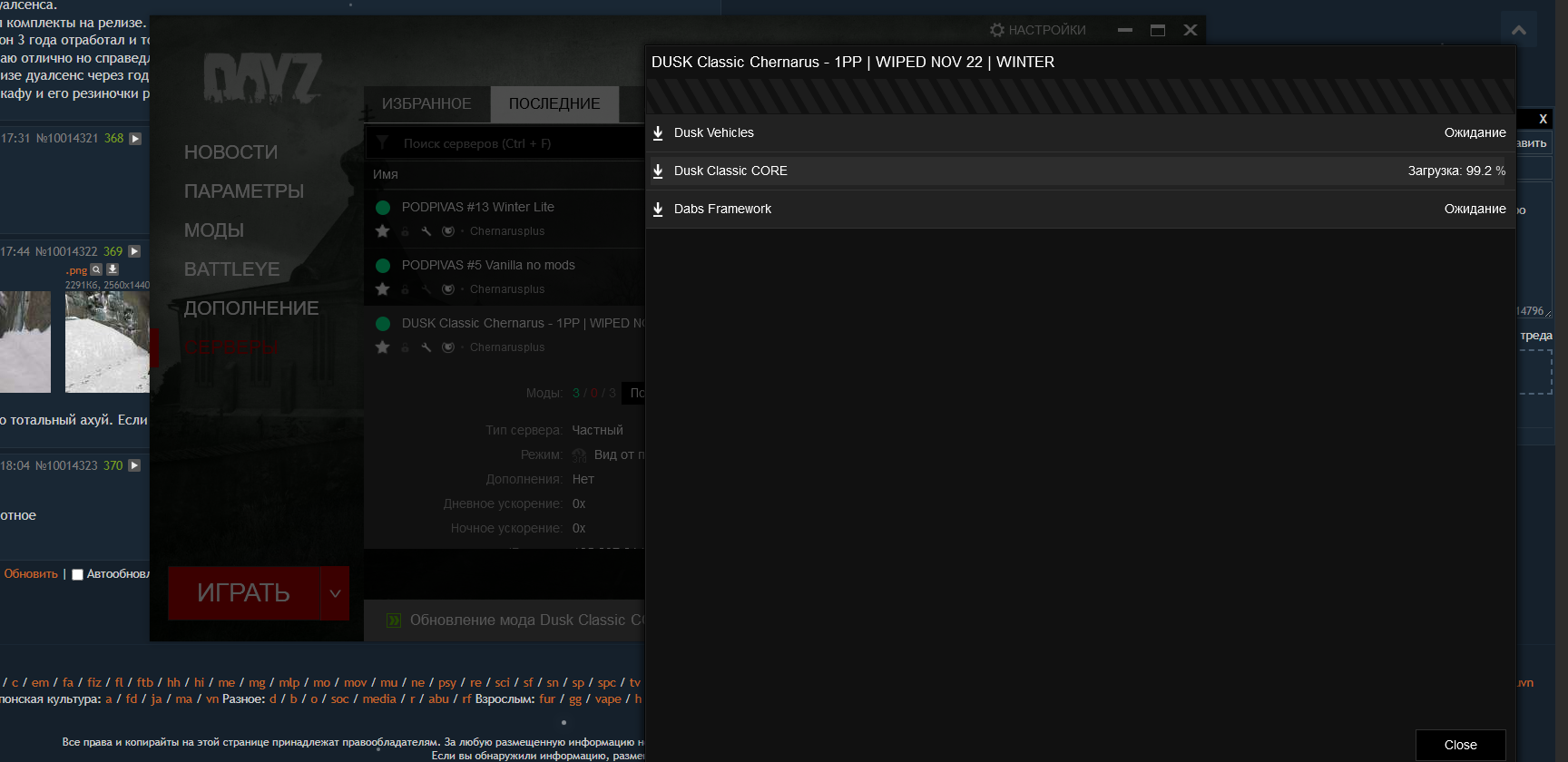Open the НАСТРОЙКИ gear settings in the launcher

1037,30
